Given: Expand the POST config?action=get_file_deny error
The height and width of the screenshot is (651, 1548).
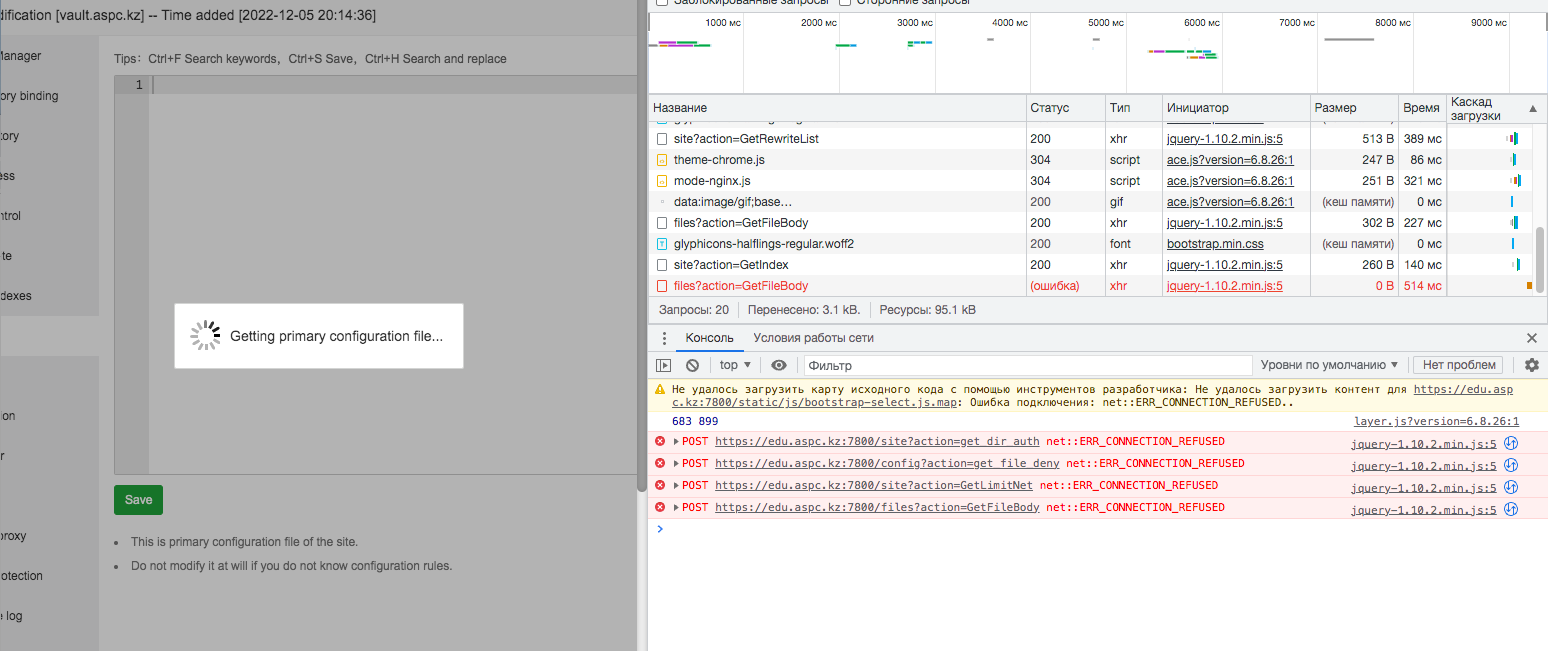Looking at the screenshot, I should coord(676,464).
